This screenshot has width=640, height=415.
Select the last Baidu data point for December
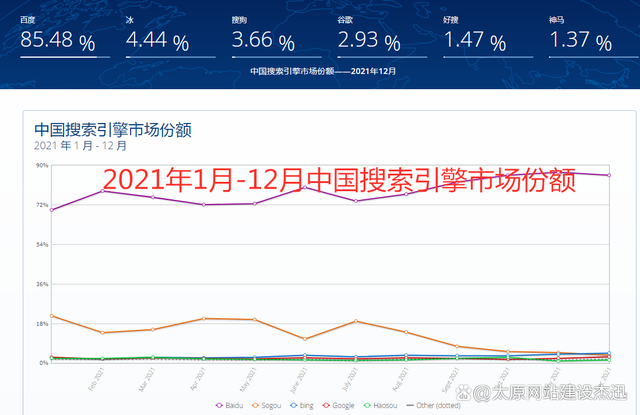pos(609,175)
